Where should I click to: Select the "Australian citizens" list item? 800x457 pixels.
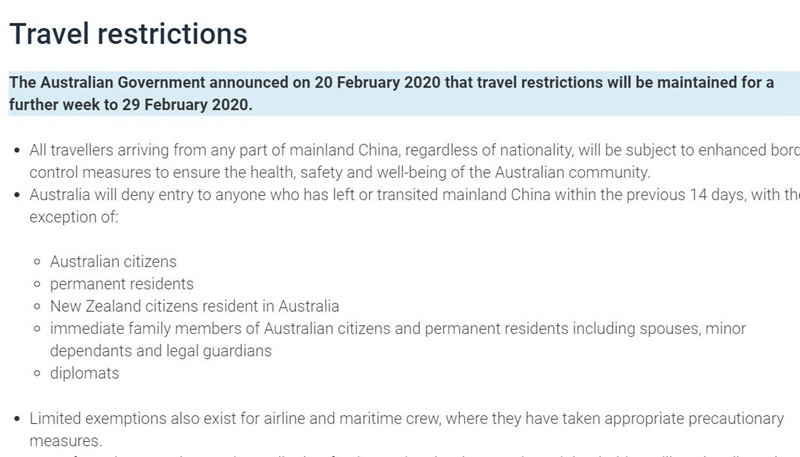coord(113,262)
